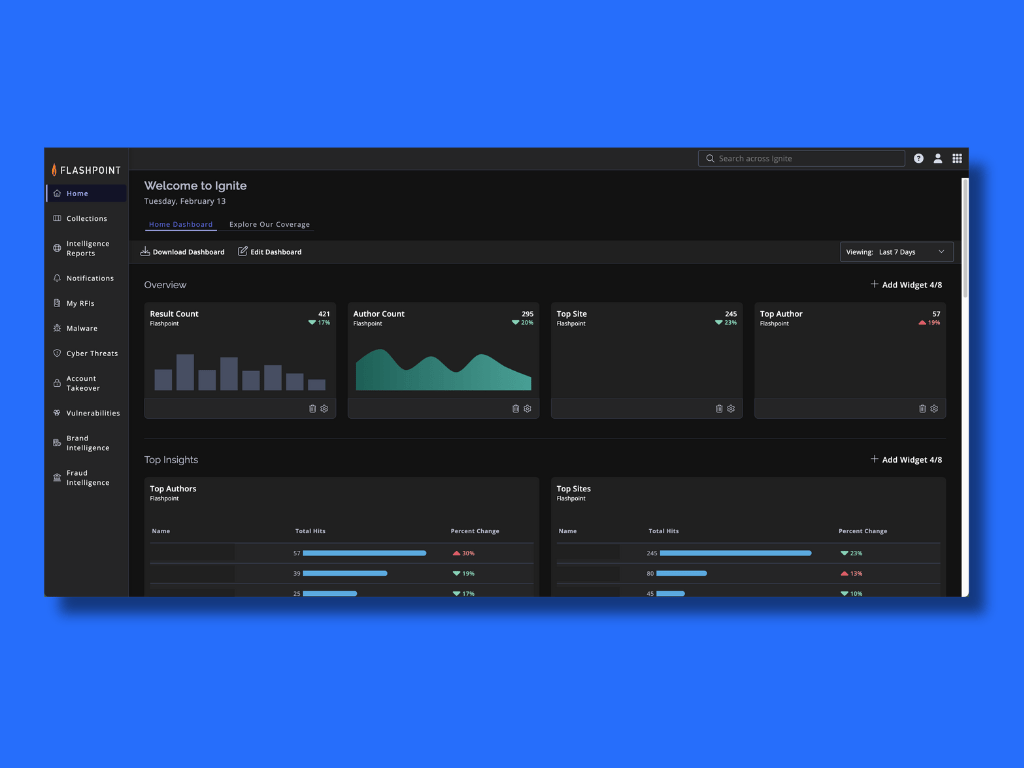Click Download Dashboard button
The image size is (1024, 768).
(x=182, y=251)
